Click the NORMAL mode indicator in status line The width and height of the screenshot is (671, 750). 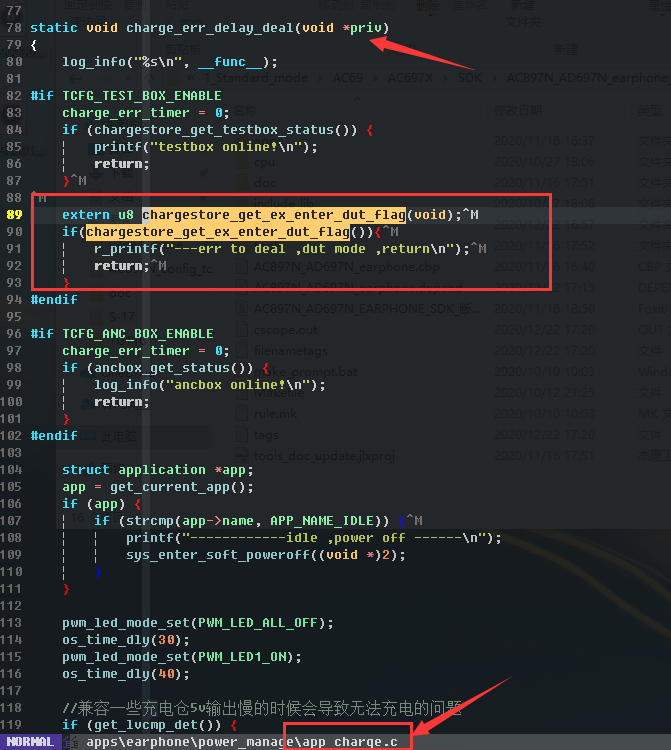coord(30,742)
